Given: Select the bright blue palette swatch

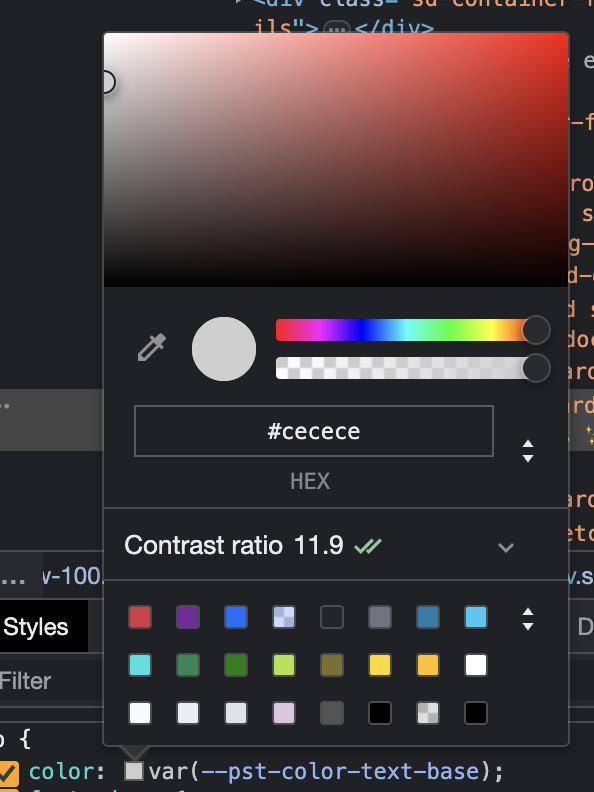Looking at the screenshot, I should [236, 617].
